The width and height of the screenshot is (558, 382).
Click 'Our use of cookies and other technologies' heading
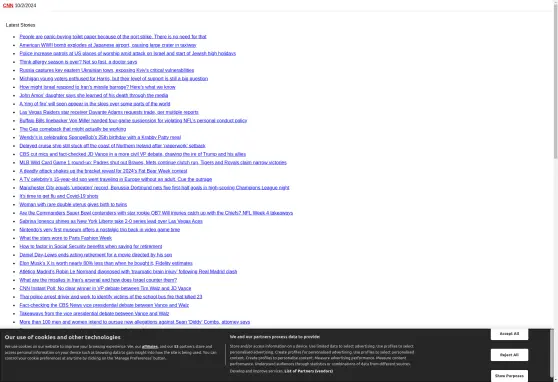click(x=63, y=337)
